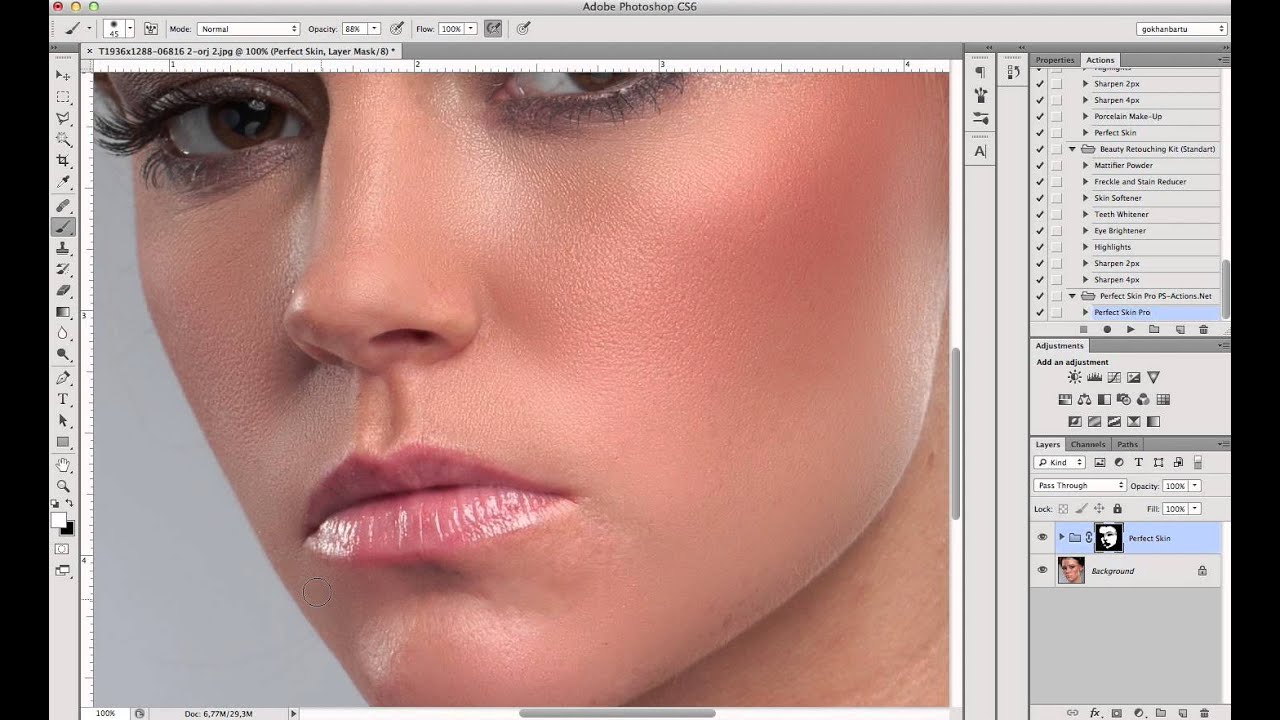Expand the Perfect Skin layer group
The width and height of the screenshot is (1280, 720).
pos(1061,538)
